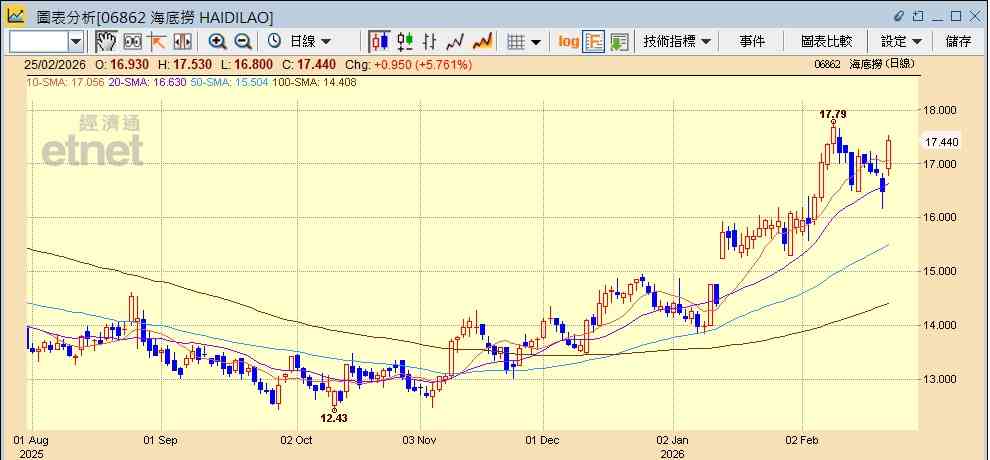Switch to the orange area chart type
The width and height of the screenshot is (990, 460).
click(x=482, y=42)
